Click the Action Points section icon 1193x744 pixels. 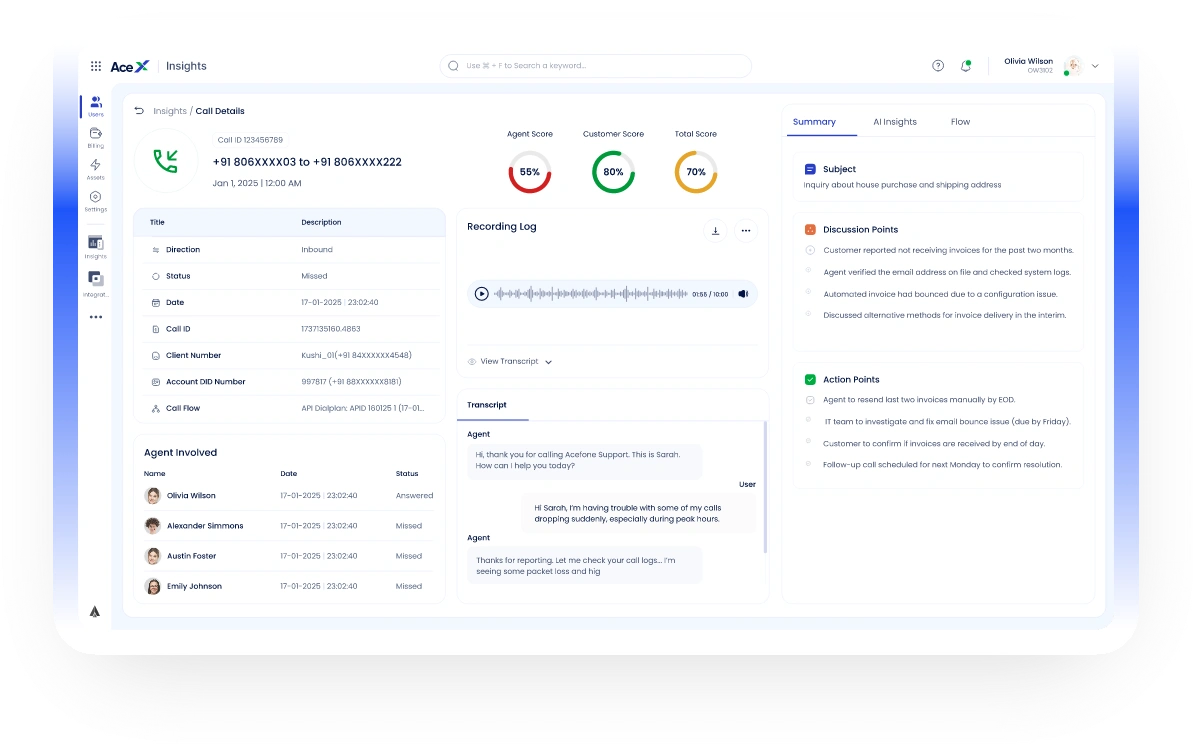tap(810, 380)
